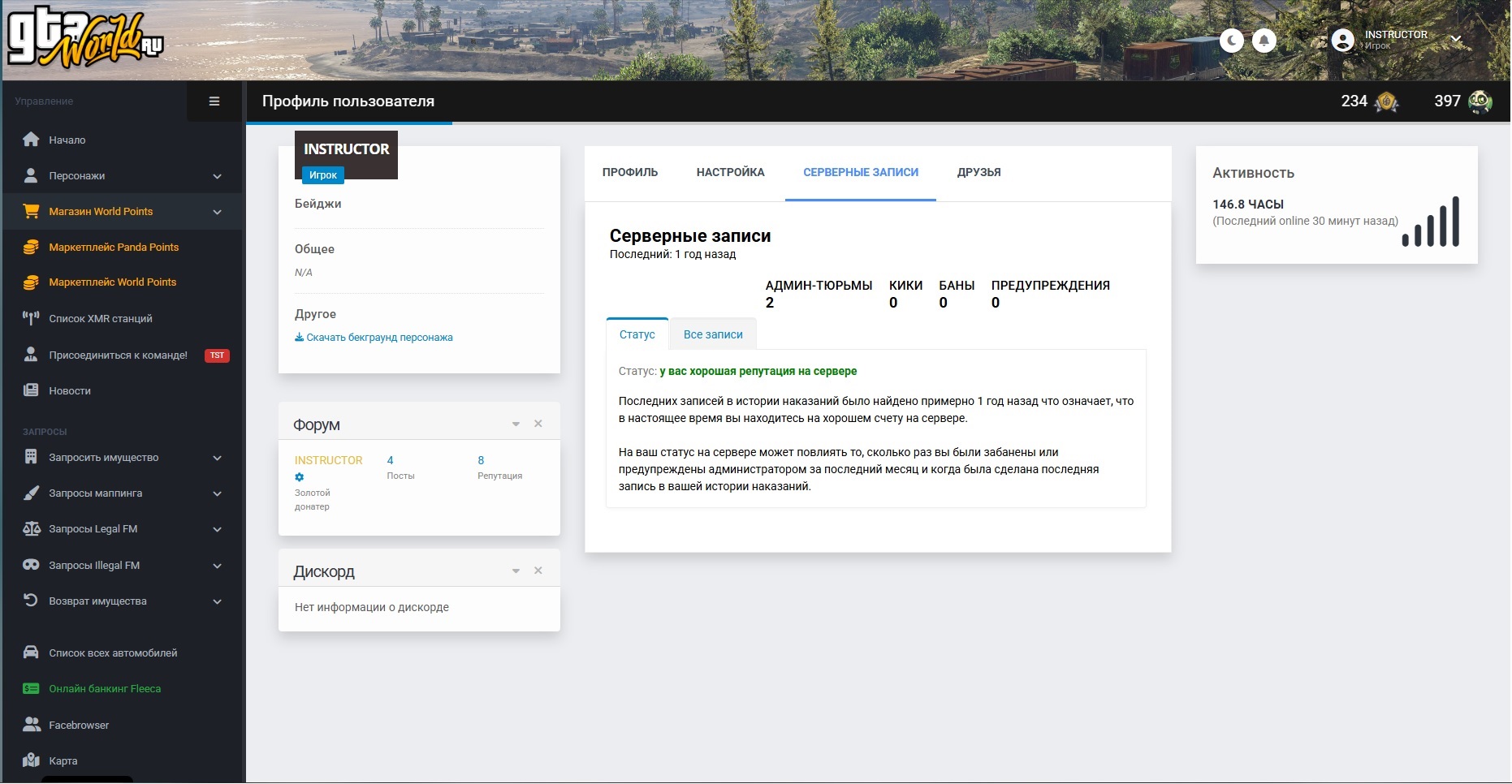Expand the Запросить имущество chevron
Image resolution: width=1512 pixels, height=784 pixels.
tap(217, 458)
